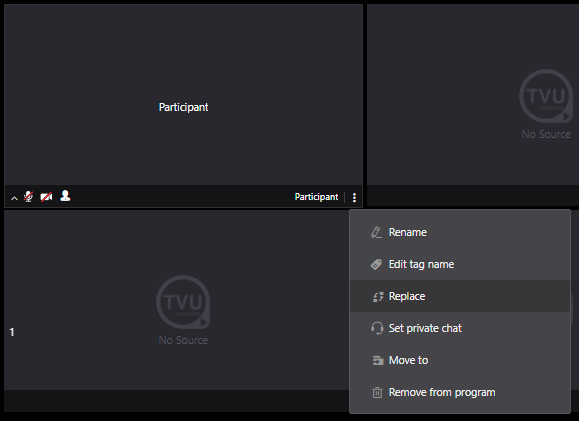Toggle the muted microphone icon

tap(28, 196)
